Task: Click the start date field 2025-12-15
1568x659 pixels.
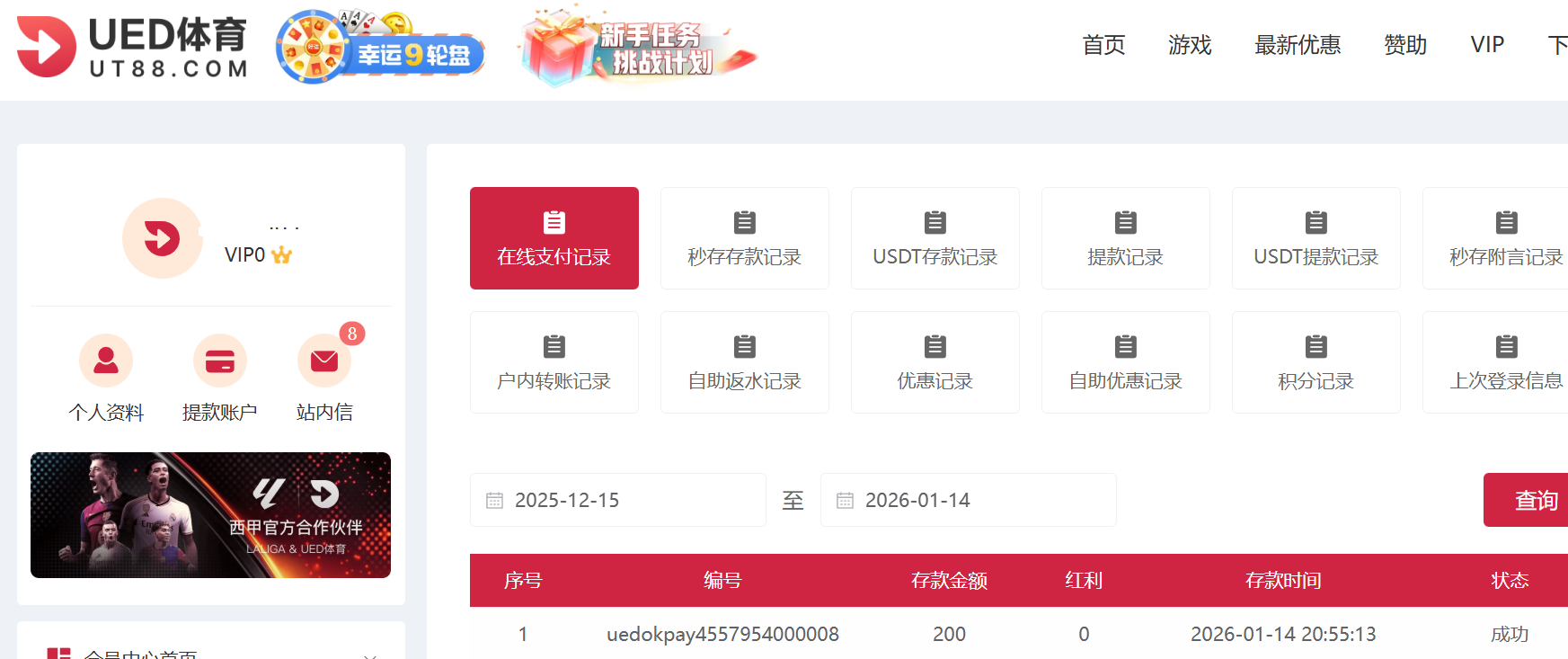Action: [618, 500]
